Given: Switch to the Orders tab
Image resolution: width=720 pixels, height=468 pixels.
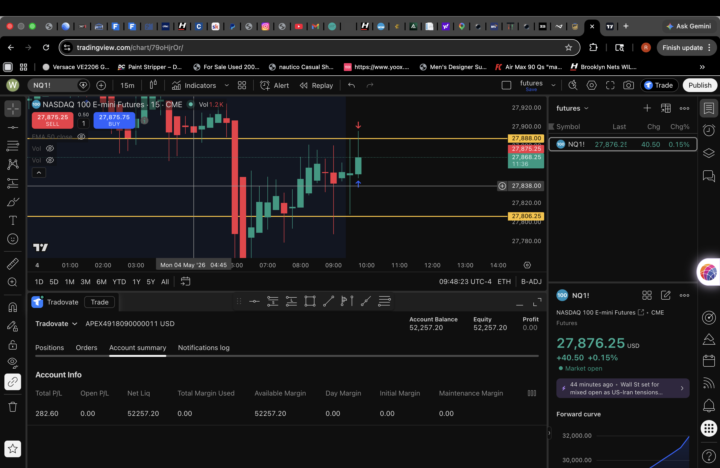Looking at the screenshot, I should coord(86,348).
